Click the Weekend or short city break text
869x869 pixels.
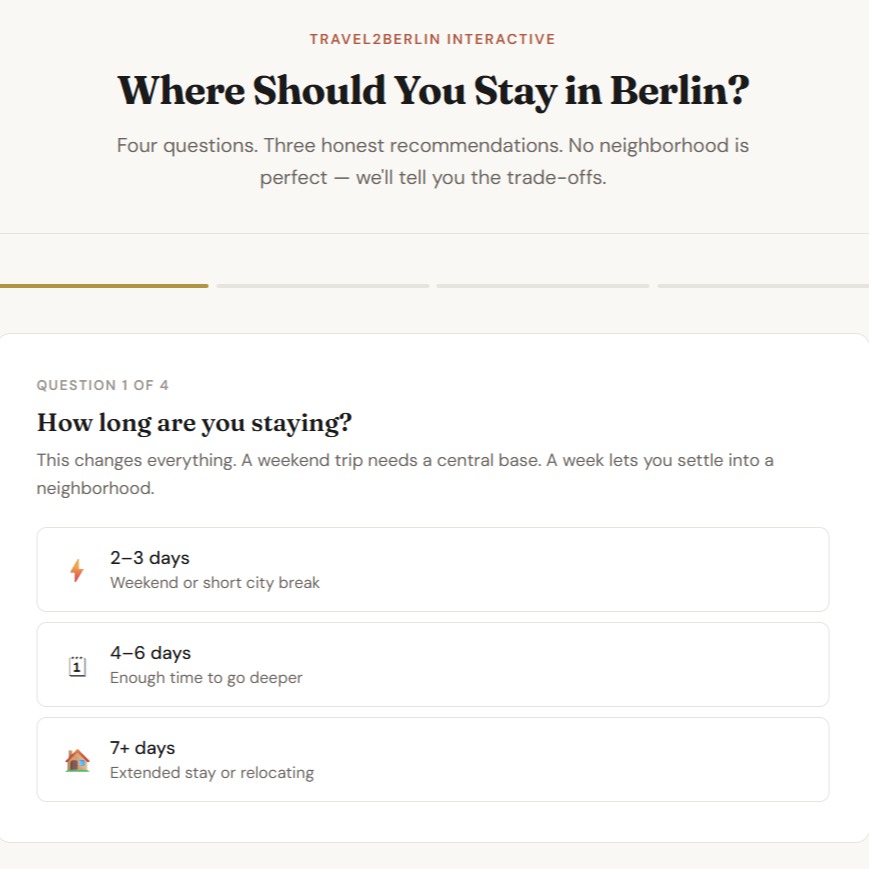pos(214,583)
